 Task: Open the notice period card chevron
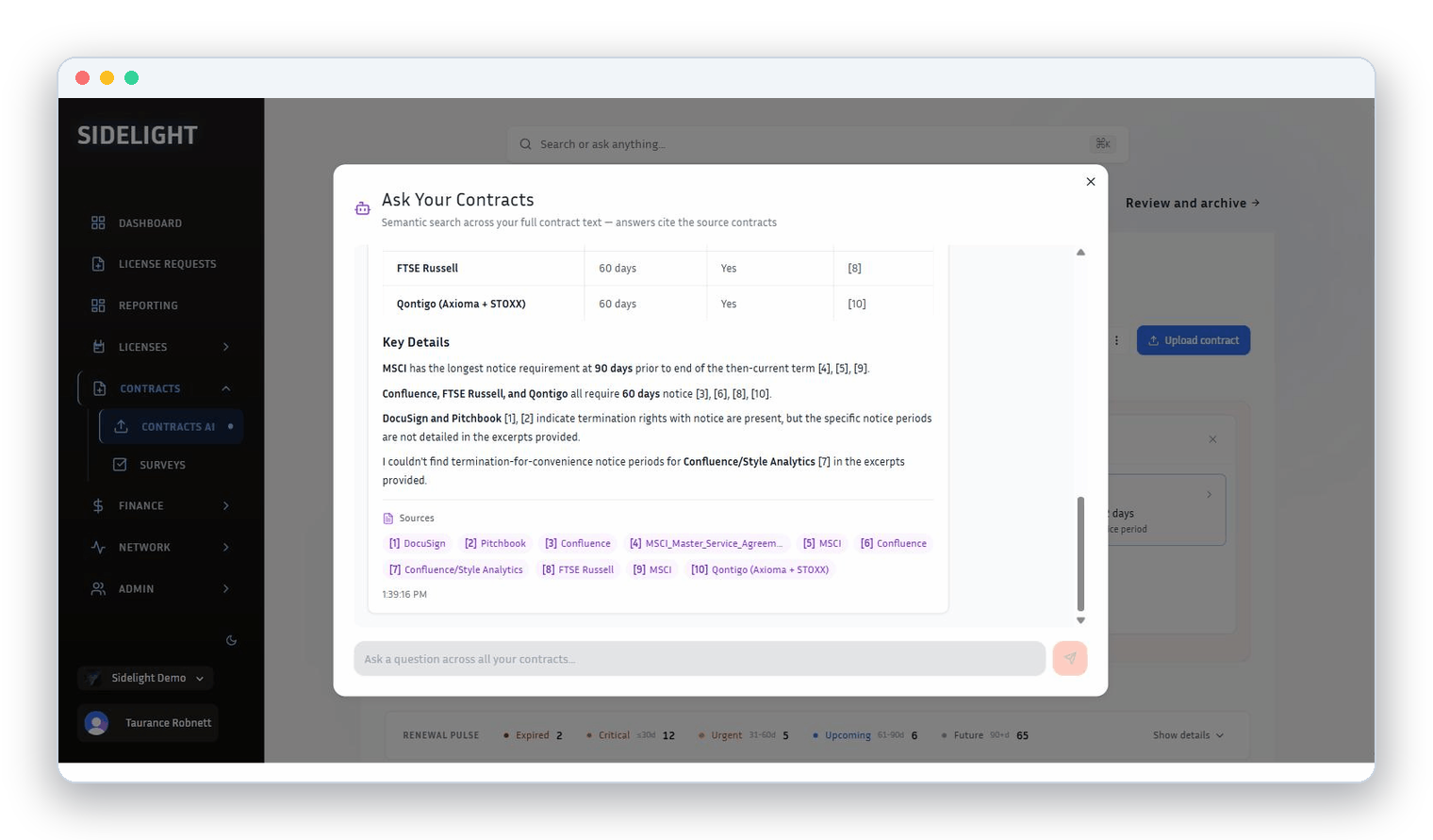1210,495
